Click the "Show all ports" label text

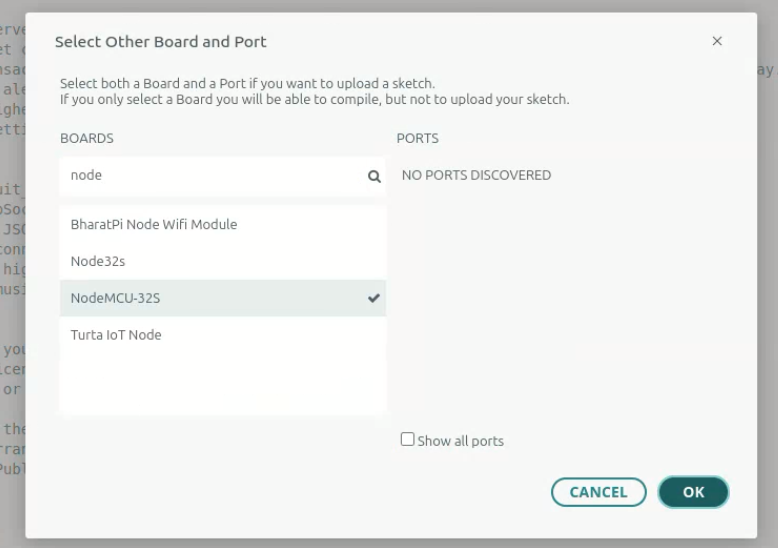pyautogui.click(x=461, y=441)
